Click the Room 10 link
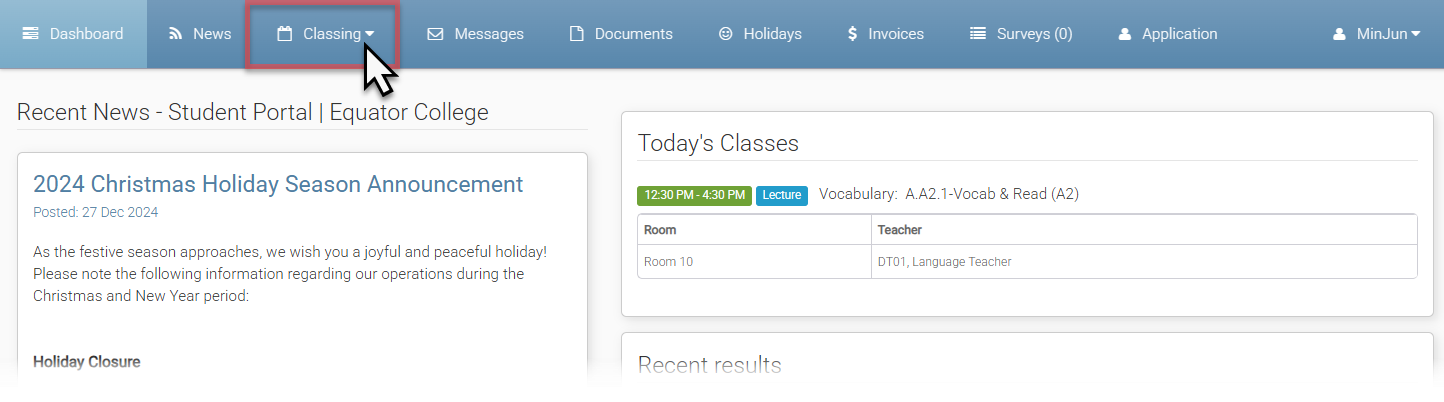1444x402 pixels. (668, 262)
